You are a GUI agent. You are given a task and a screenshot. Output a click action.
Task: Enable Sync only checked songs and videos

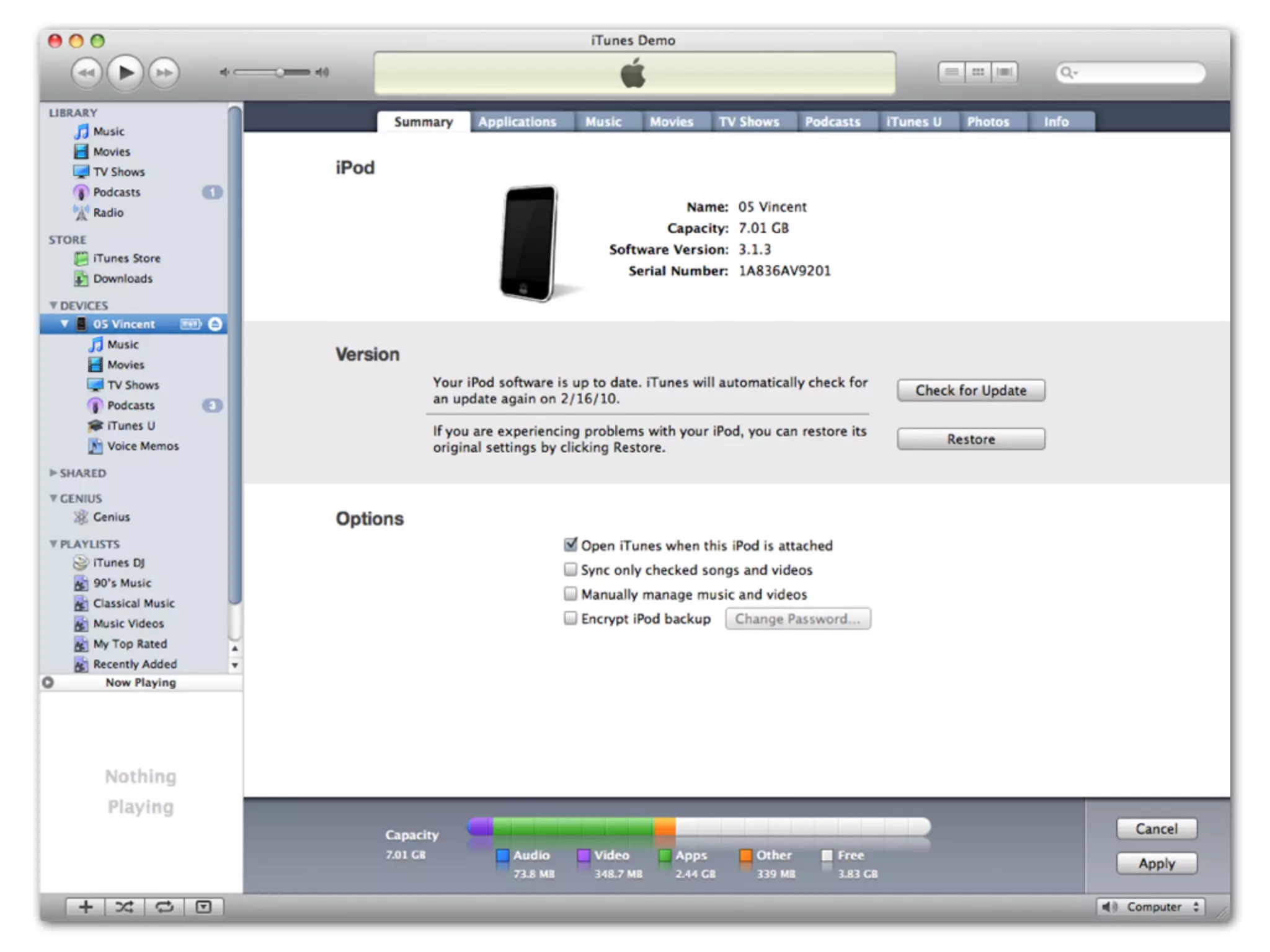pyautogui.click(x=571, y=570)
